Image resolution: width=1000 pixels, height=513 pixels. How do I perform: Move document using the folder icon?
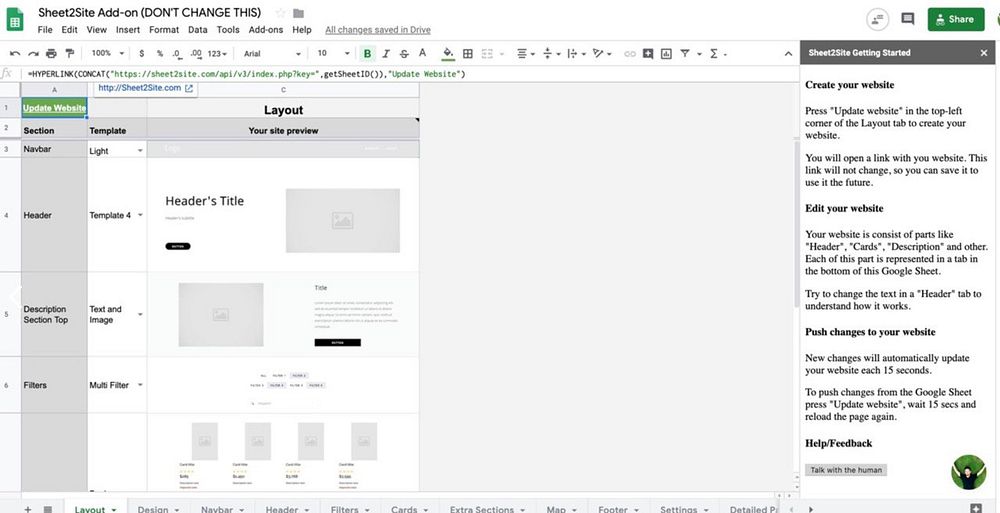(x=298, y=13)
